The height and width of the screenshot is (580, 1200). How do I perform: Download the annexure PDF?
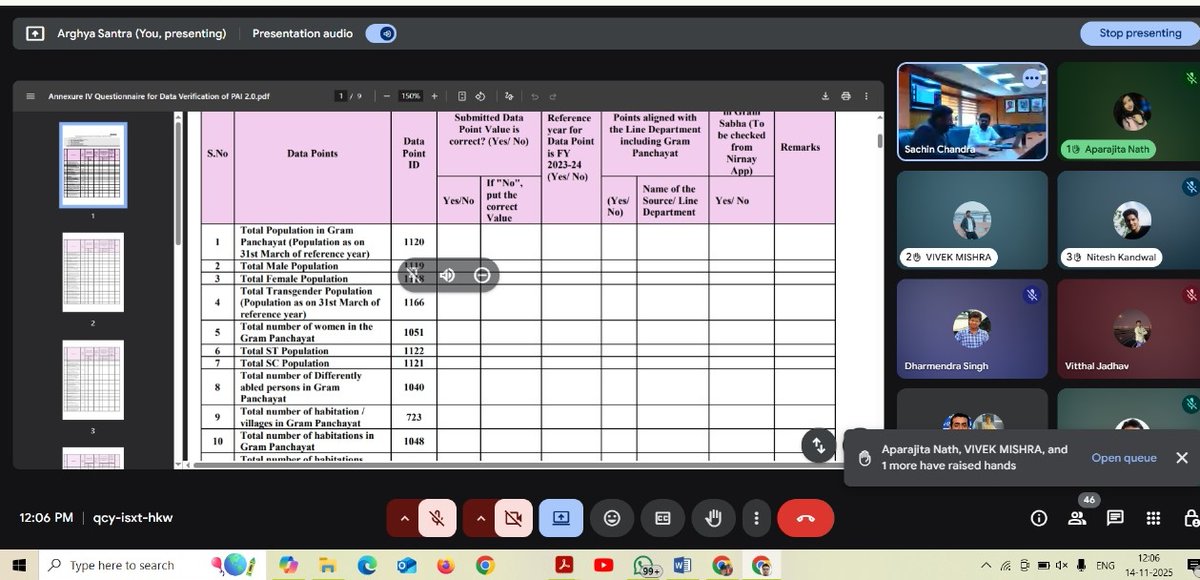pyautogui.click(x=825, y=95)
